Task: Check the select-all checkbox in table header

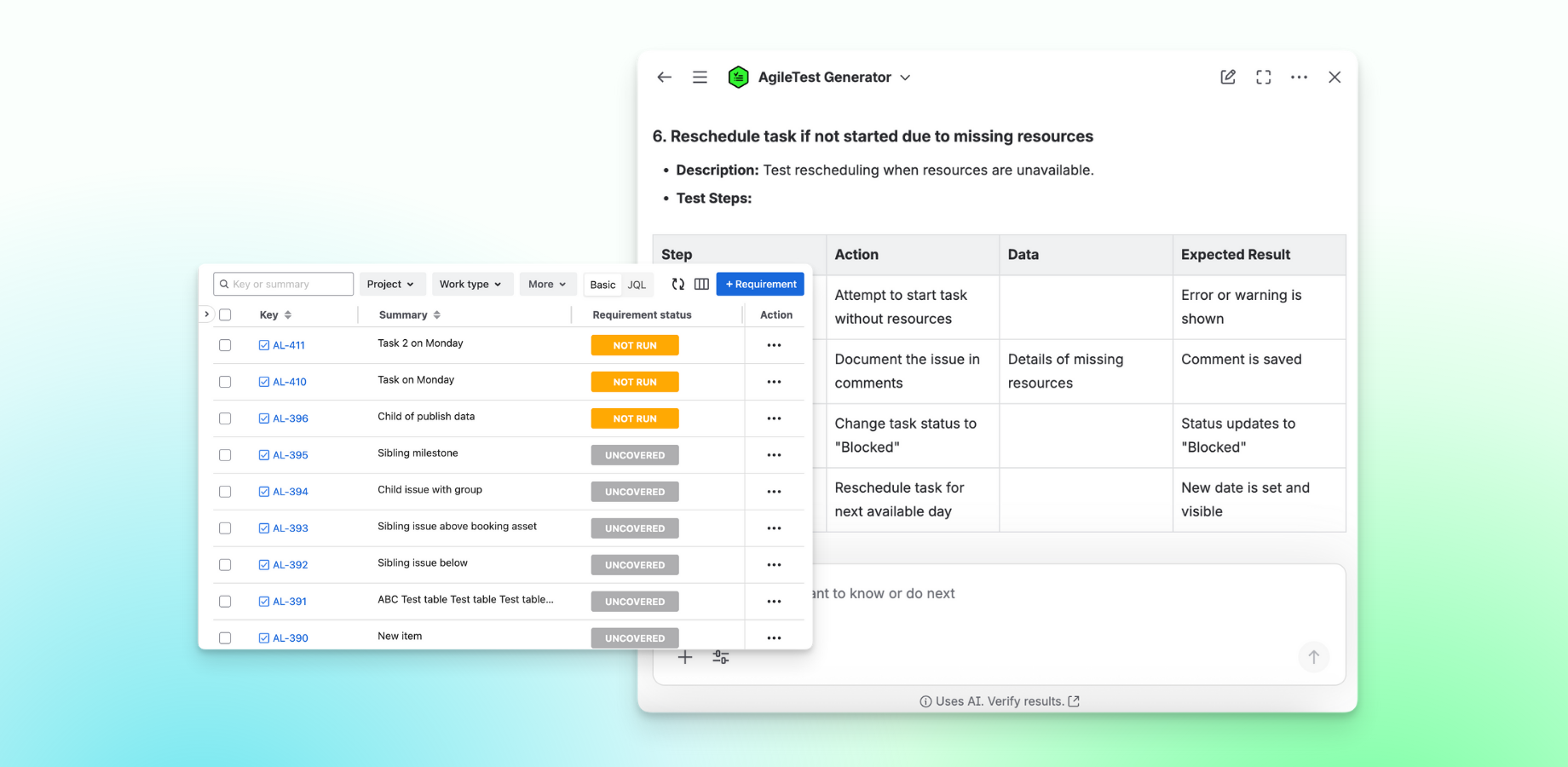Action: point(225,314)
